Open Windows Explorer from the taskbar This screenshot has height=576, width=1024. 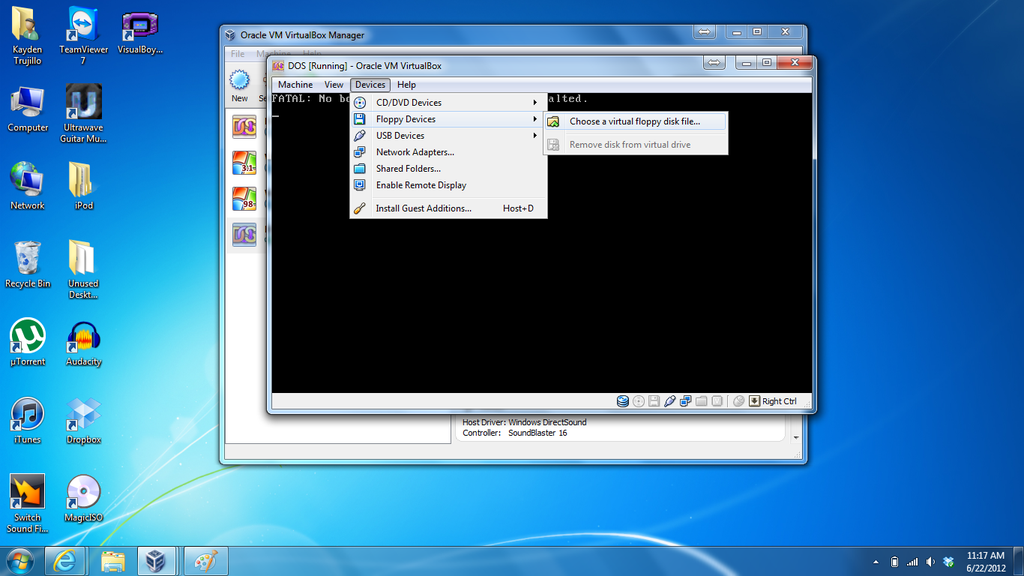112,561
